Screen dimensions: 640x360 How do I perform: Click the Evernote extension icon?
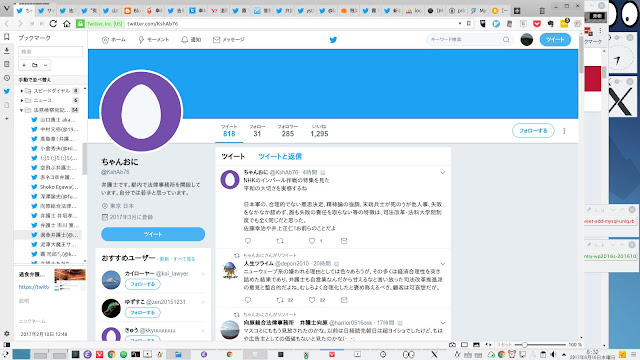[x=550, y=24]
